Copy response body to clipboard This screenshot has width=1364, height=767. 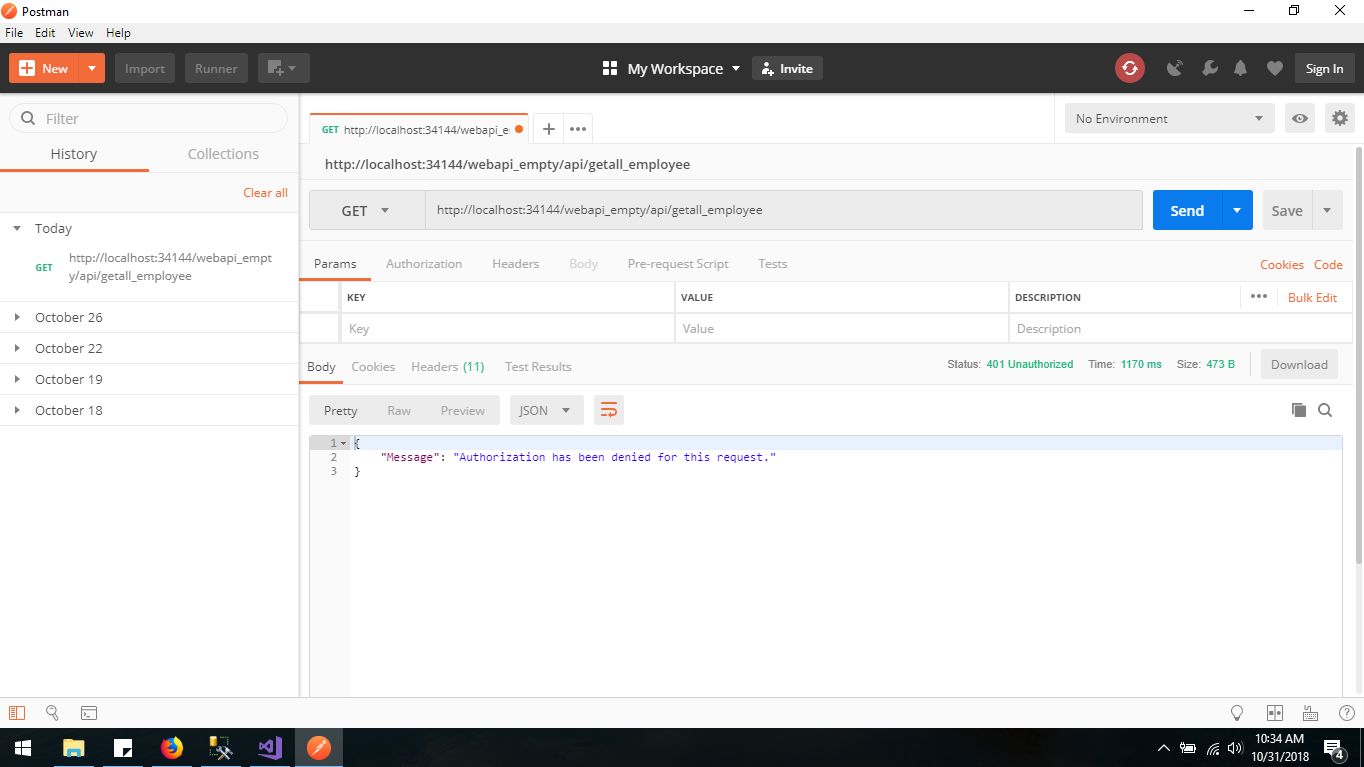(1298, 410)
